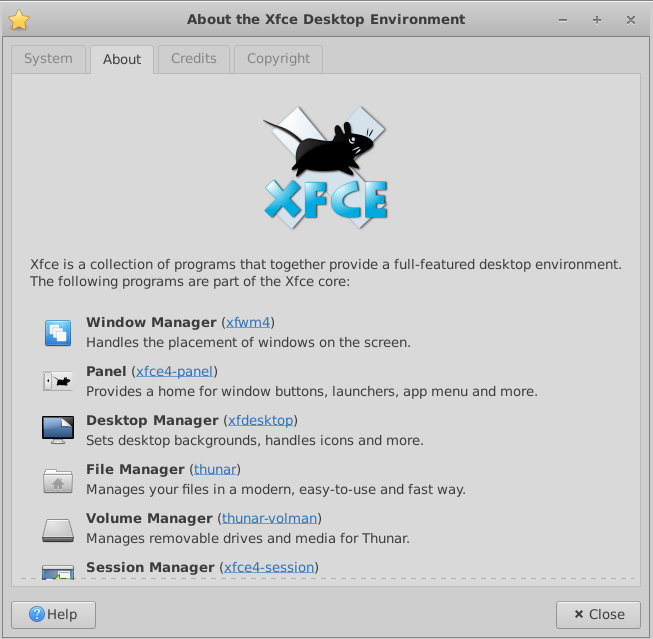This screenshot has width=653, height=639.
Task: Click the 'Desktop Manager' heading text
Action: pos(152,420)
